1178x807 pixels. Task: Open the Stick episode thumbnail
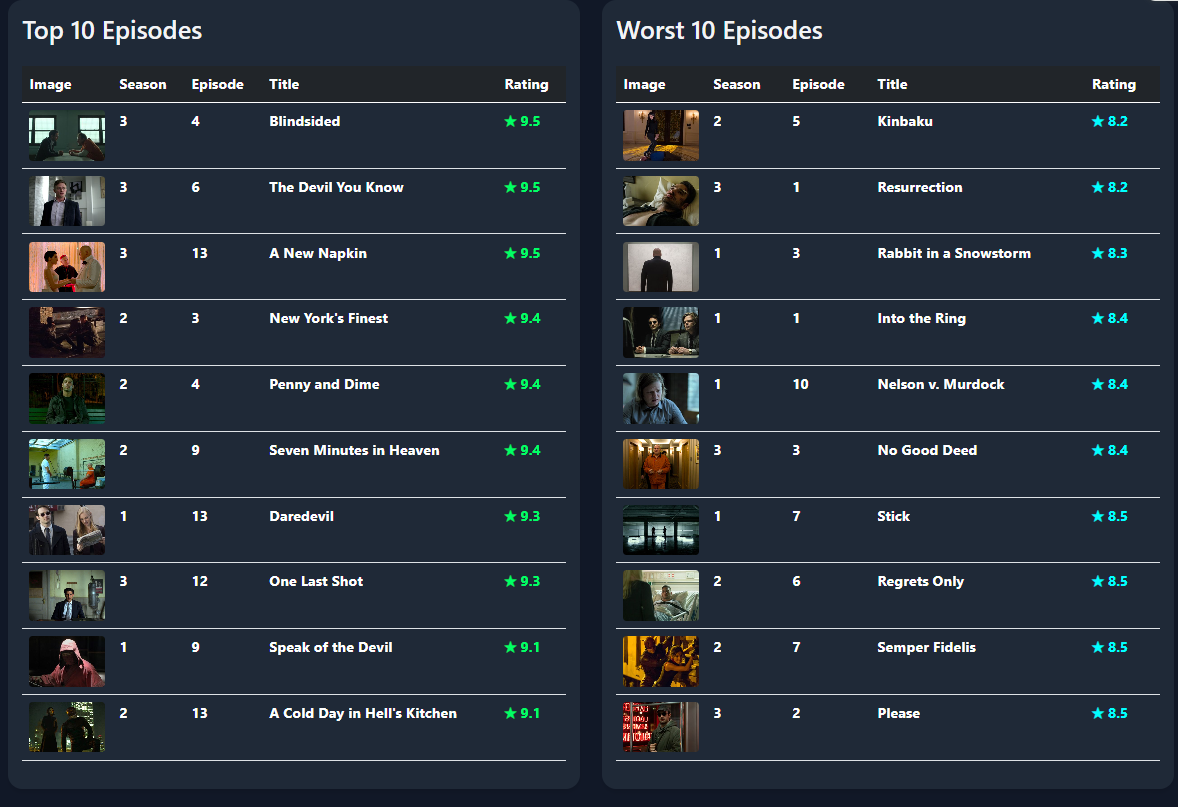coord(661,530)
